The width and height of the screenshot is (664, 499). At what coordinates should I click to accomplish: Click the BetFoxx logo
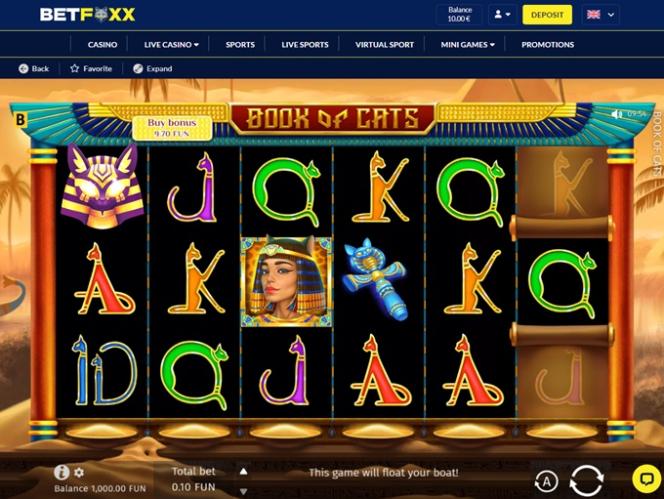click(x=87, y=15)
